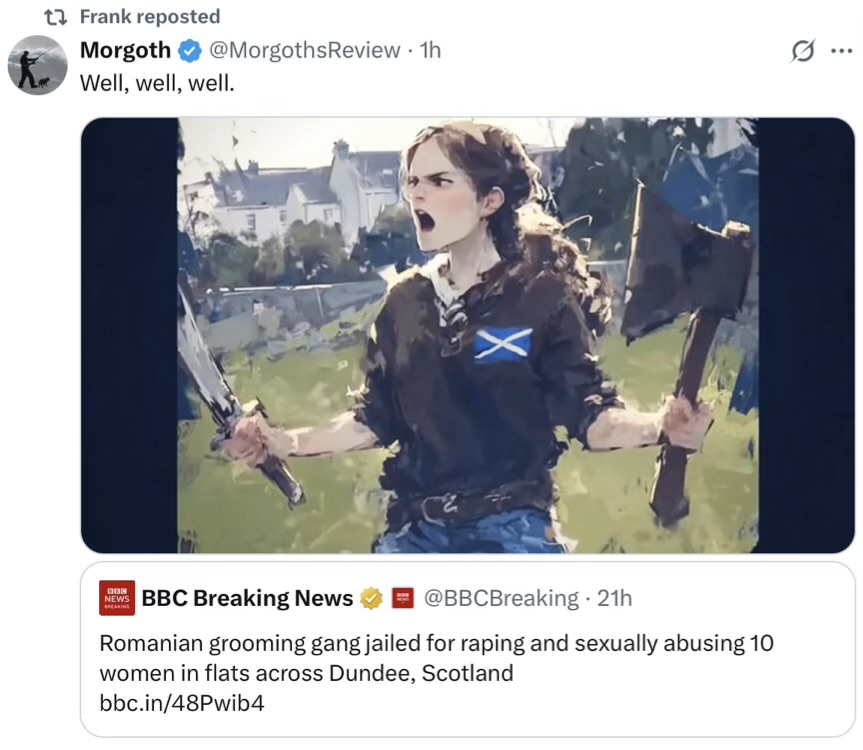Open the quoted tweet about Dundee, Scotland
Image resolution: width=863 pixels, height=750 pixels.
pos(437,658)
